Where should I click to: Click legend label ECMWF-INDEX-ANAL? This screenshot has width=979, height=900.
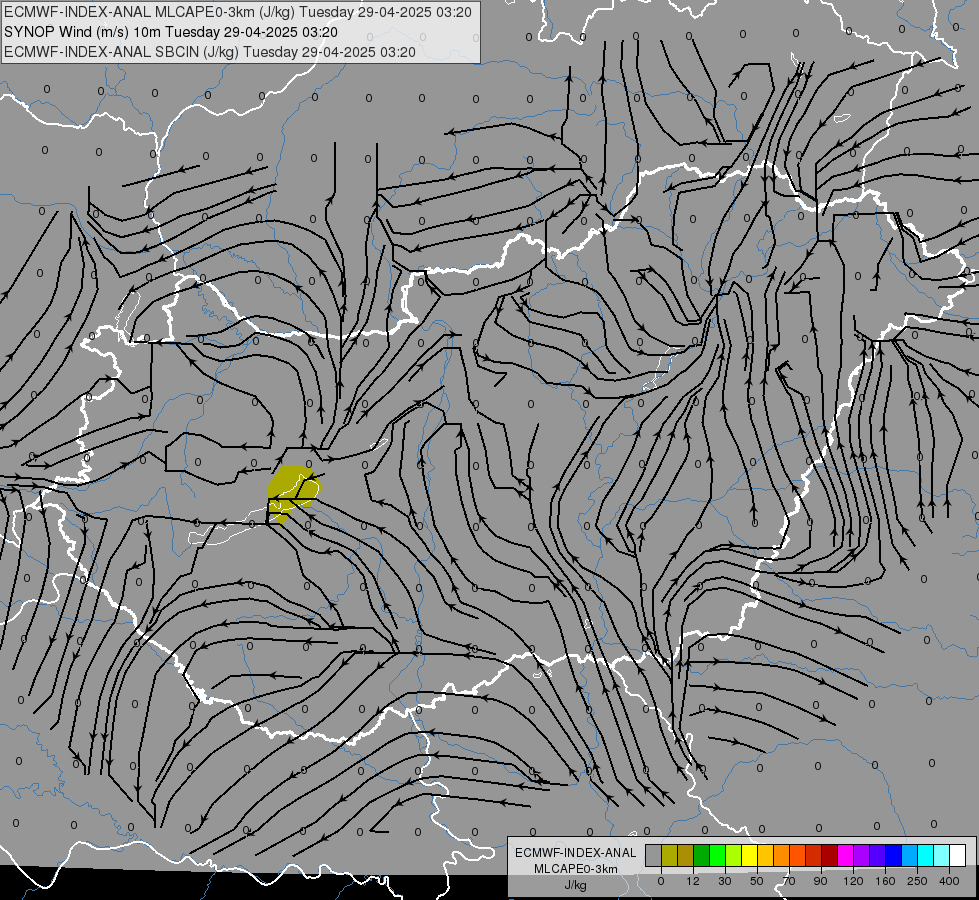(576, 853)
